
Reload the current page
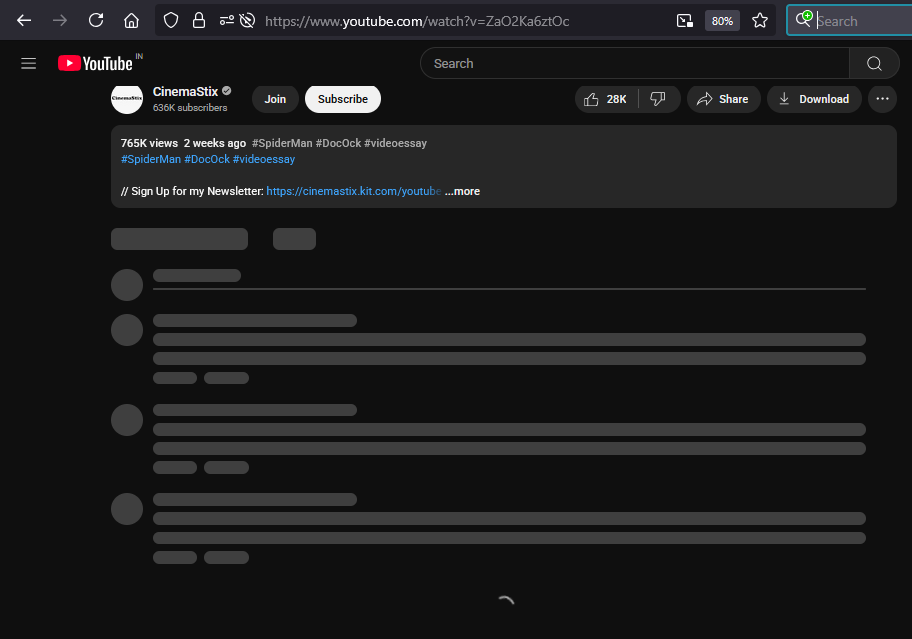[x=96, y=21]
